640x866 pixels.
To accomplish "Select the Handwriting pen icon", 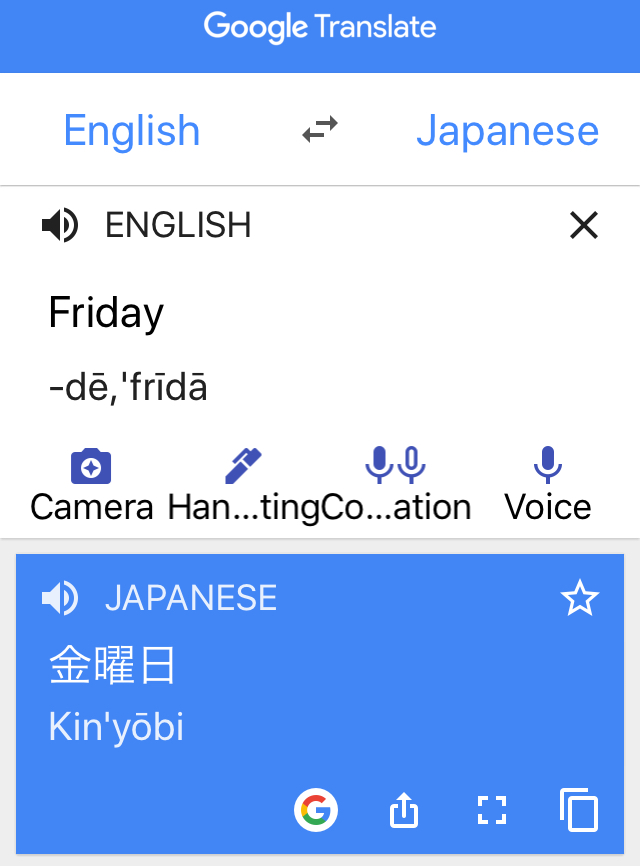I will click(243, 466).
